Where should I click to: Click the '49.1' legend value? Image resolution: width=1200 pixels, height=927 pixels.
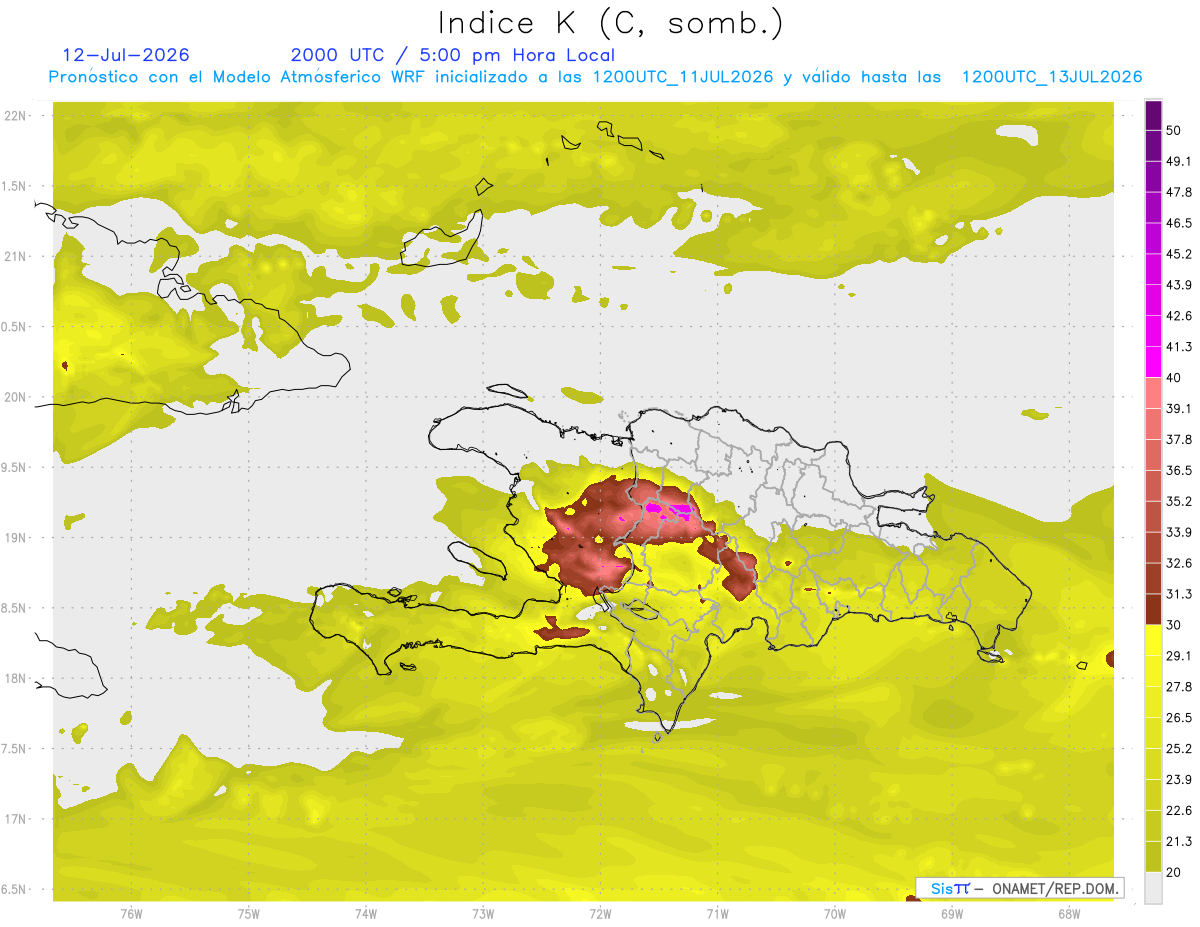click(x=1179, y=161)
